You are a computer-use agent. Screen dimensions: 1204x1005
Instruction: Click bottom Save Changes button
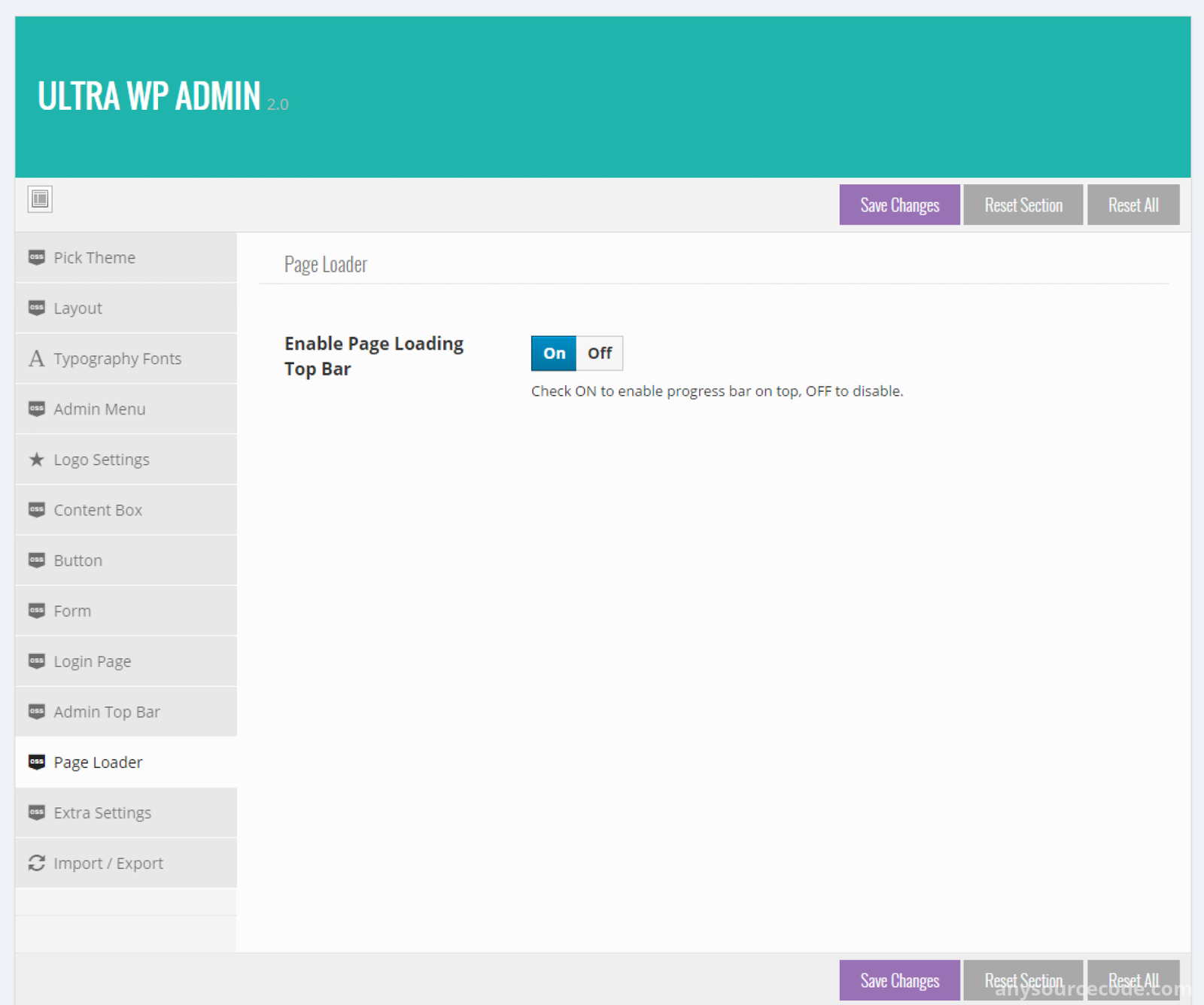tap(899, 980)
